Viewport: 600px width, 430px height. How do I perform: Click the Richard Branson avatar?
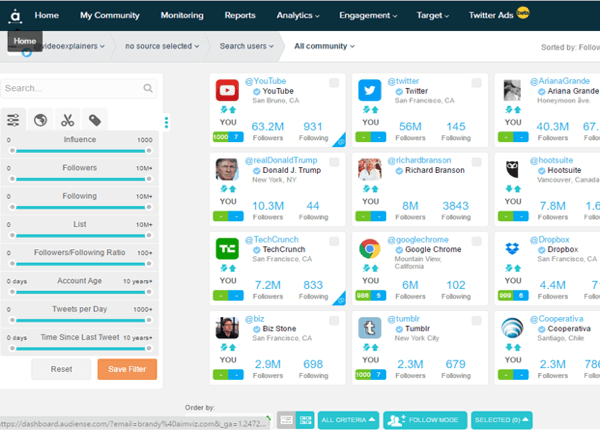370,169
